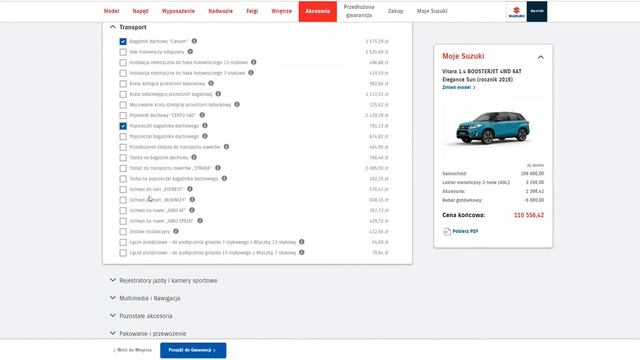The image size is (640, 360).
Task: Click the Cena końcowa value 110 556,42
Action: coord(529,215)
